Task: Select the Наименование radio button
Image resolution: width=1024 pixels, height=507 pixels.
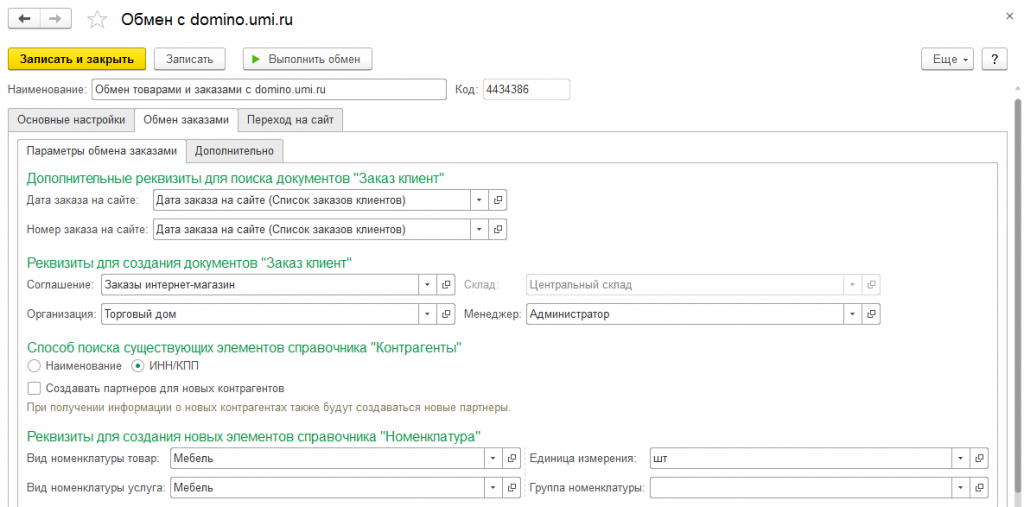Action: click(x=33, y=365)
